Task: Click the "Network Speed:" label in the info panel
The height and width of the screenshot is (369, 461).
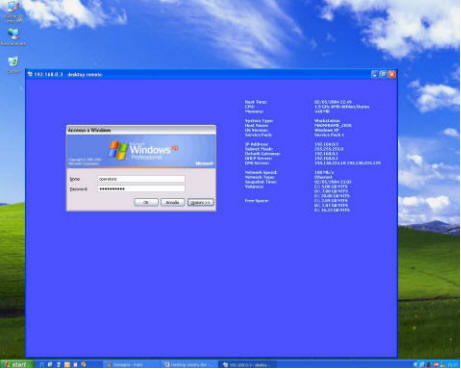Action: [x=261, y=173]
